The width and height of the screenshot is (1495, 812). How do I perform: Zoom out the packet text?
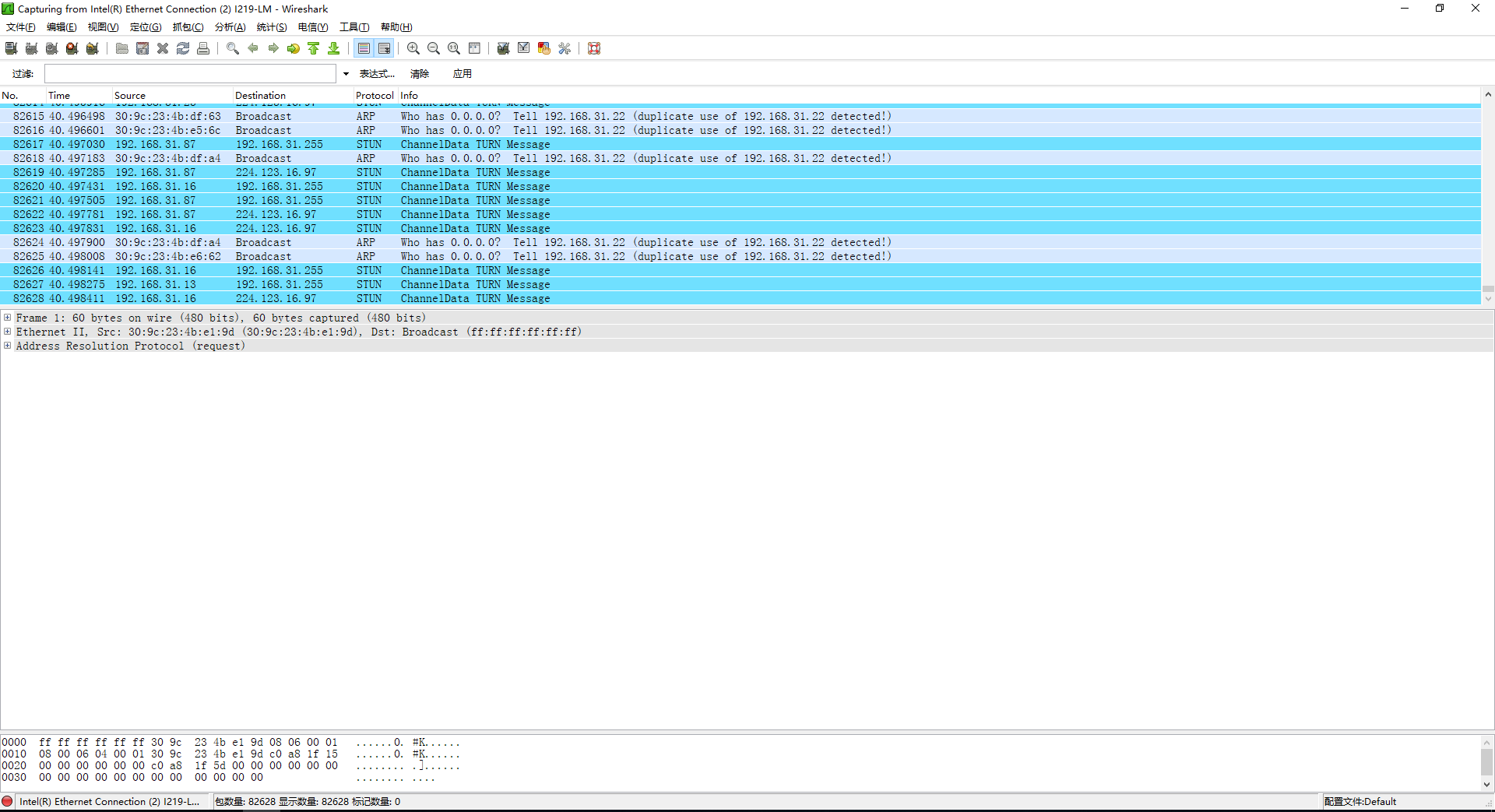coord(434,48)
